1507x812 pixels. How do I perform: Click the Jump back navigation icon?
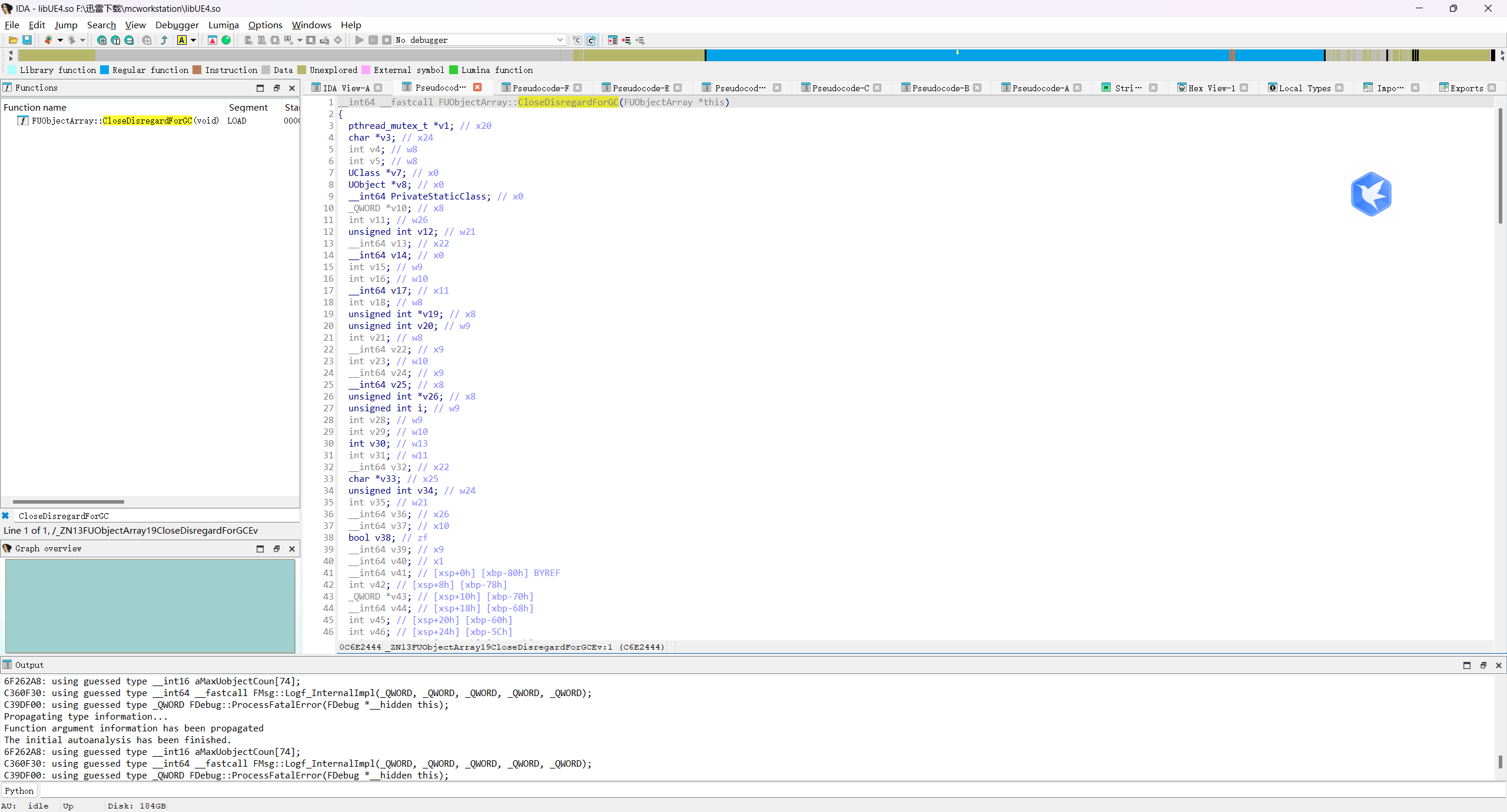click(x=48, y=40)
